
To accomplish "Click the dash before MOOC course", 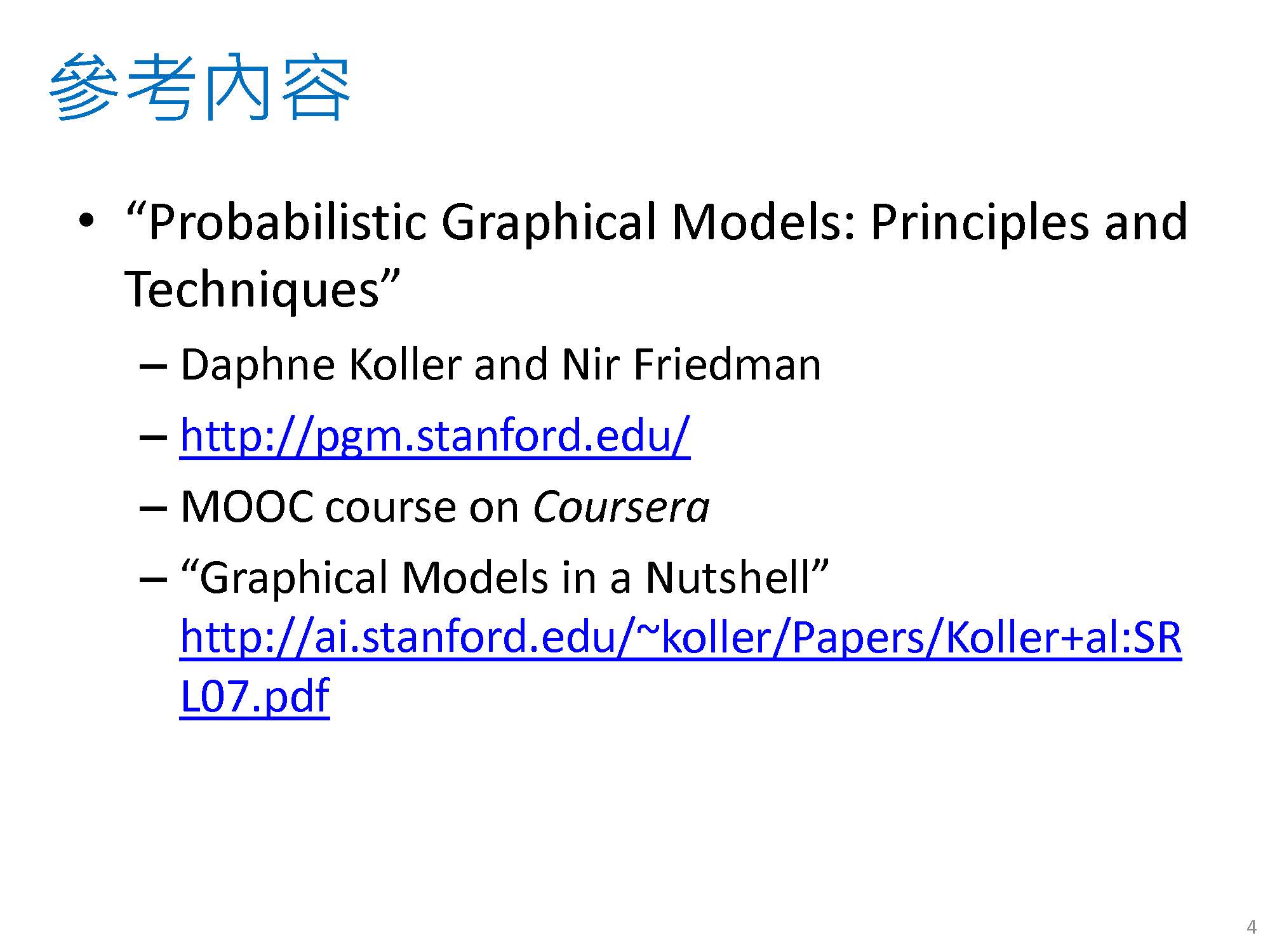I will [x=153, y=508].
